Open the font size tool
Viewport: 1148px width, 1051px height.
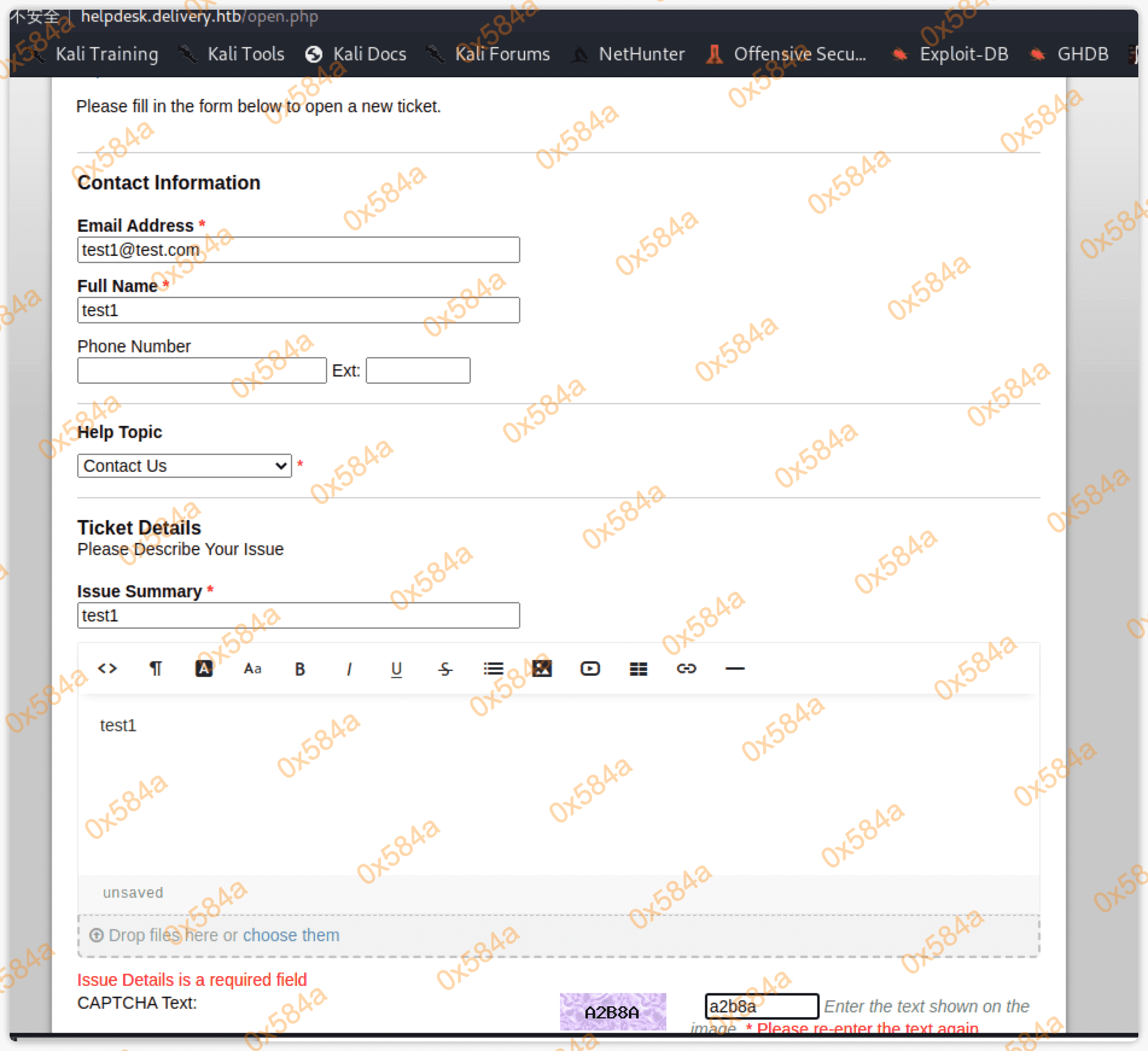pos(252,668)
